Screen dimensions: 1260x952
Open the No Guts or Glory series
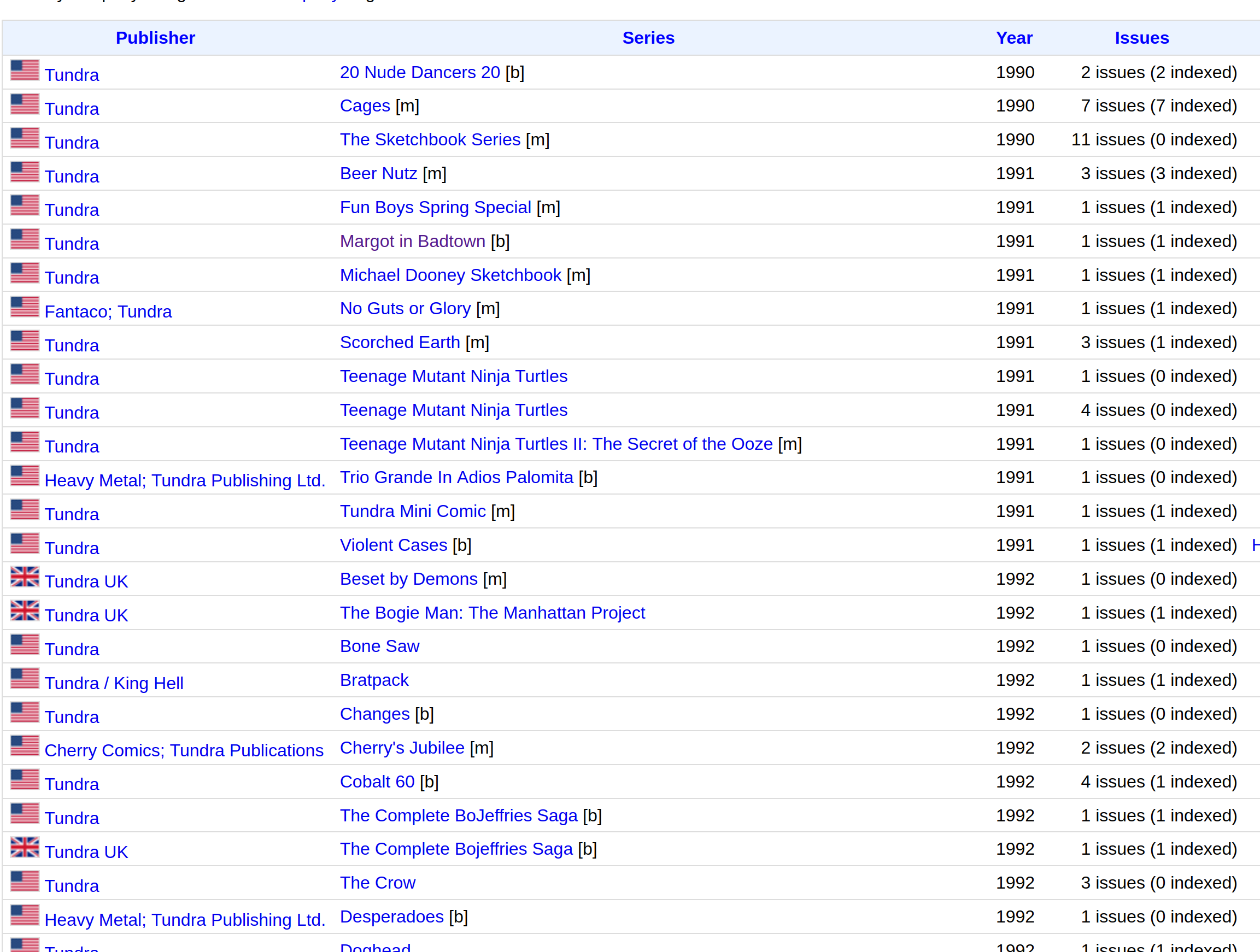406,309
